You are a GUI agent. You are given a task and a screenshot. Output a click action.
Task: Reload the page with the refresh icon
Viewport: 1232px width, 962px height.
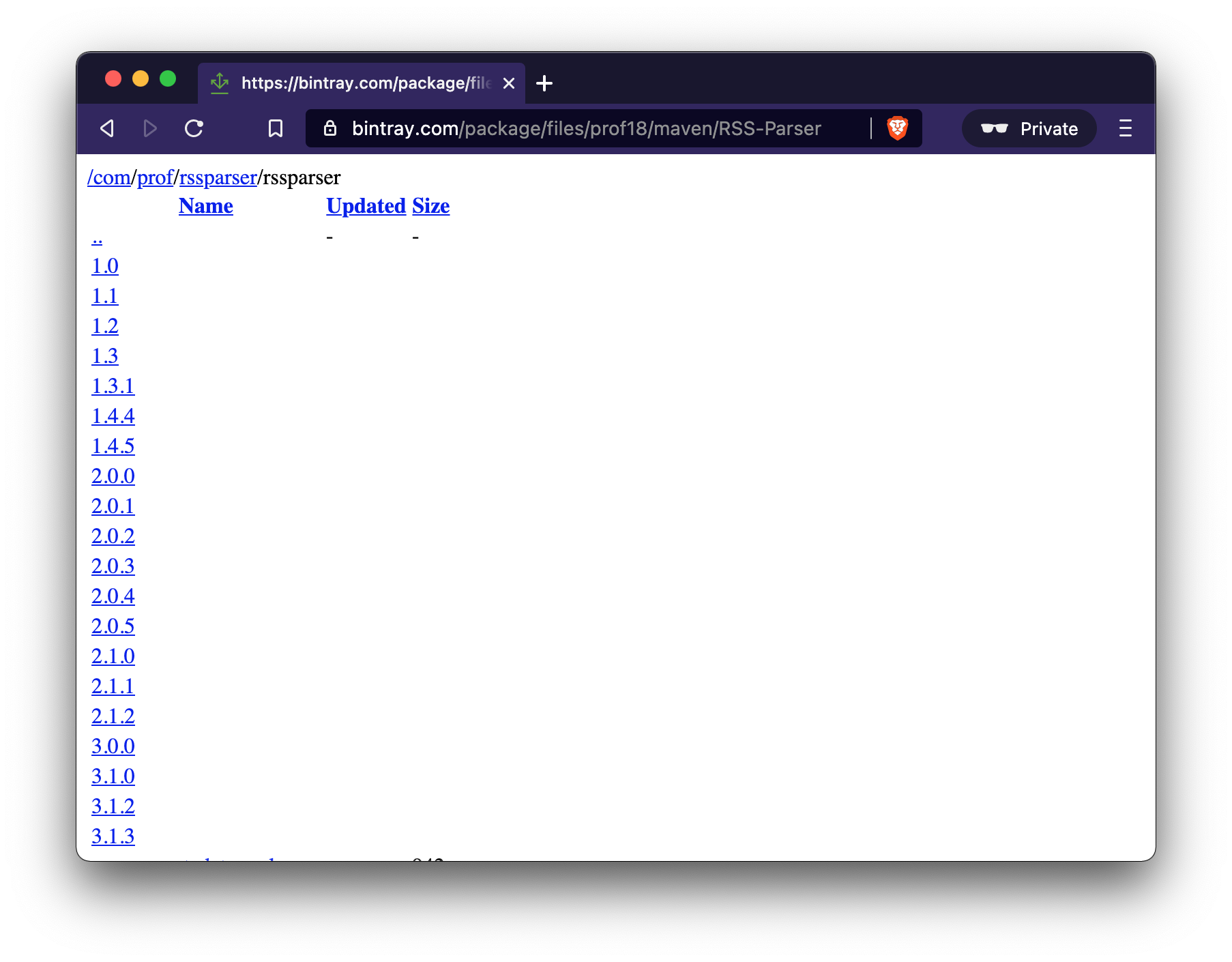194,128
